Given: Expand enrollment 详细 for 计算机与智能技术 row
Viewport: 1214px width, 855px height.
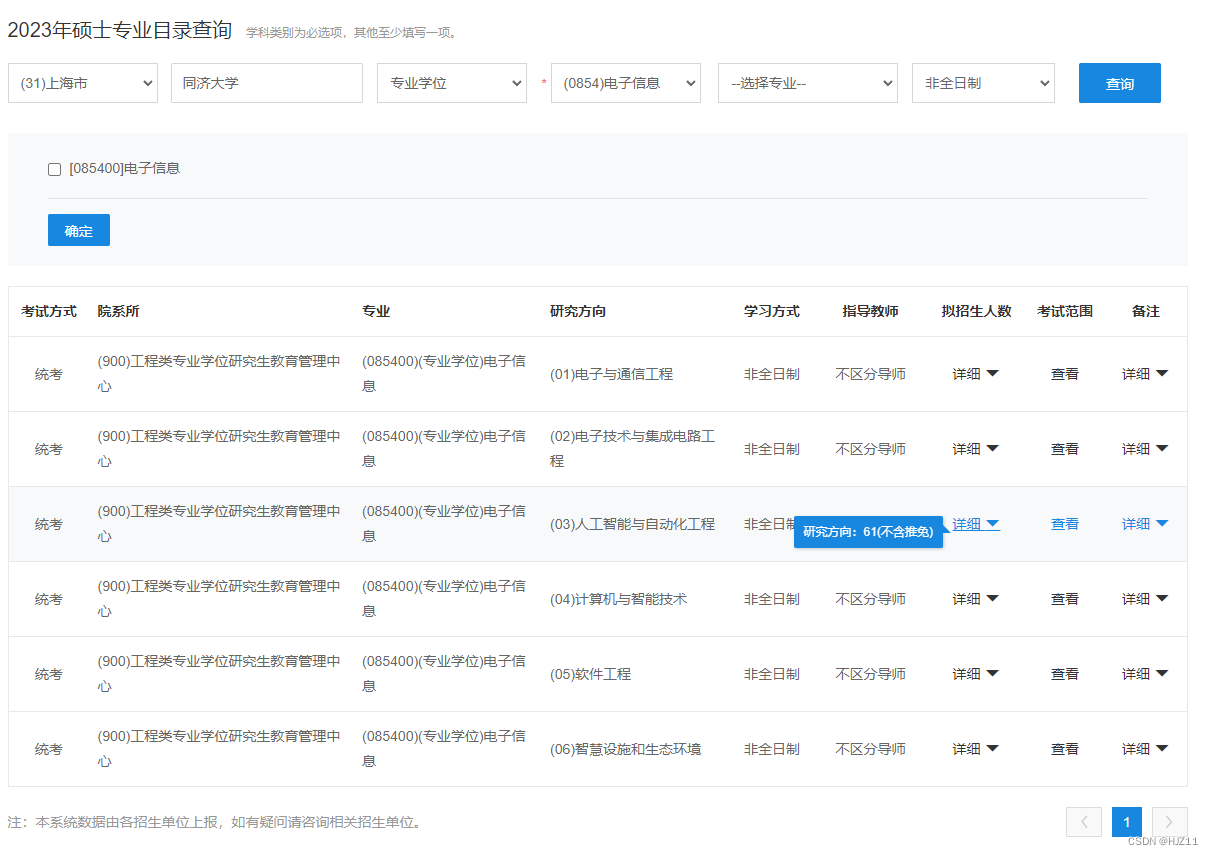Looking at the screenshot, I should coord(975,598).
